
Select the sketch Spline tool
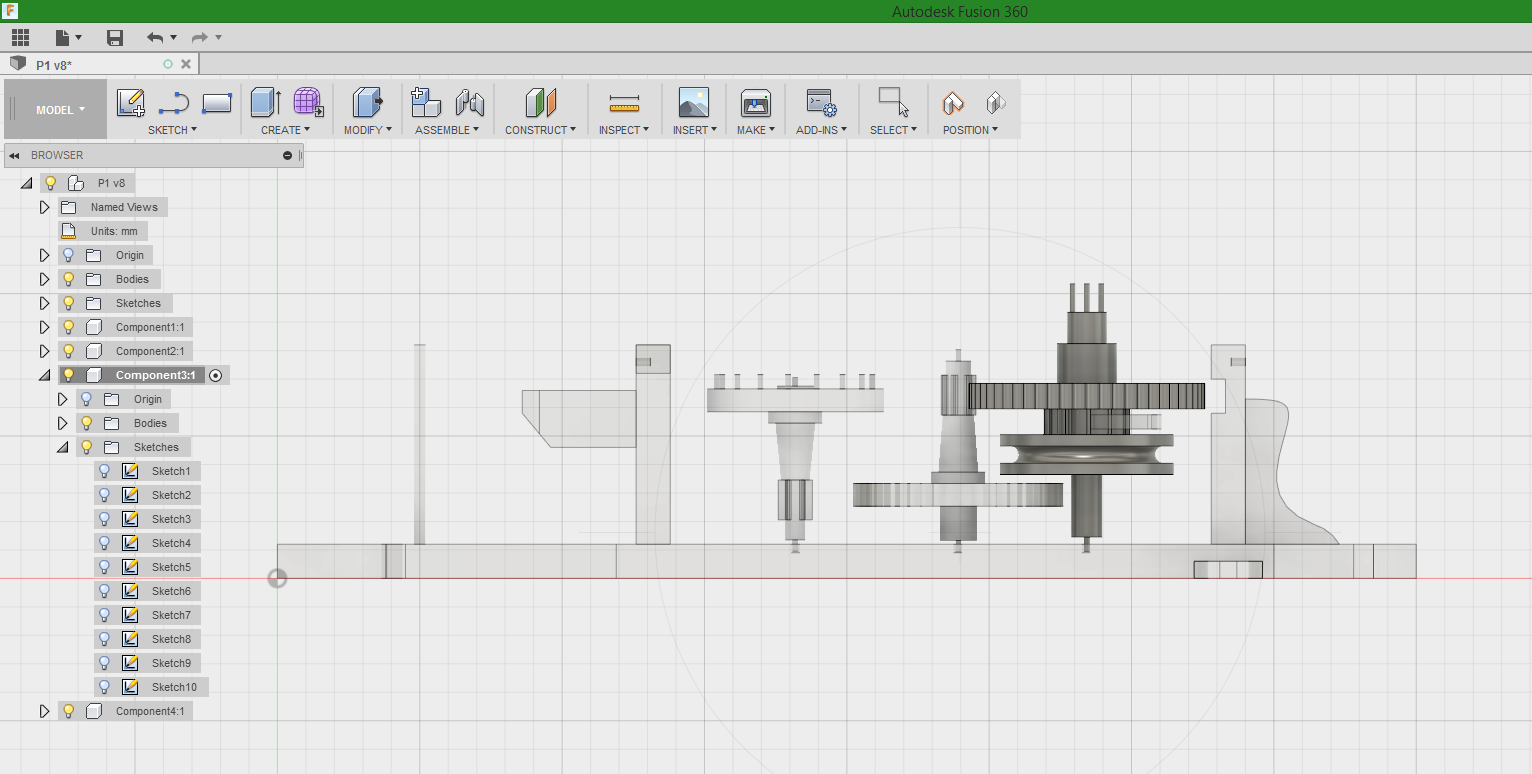[x=174, y=102]
